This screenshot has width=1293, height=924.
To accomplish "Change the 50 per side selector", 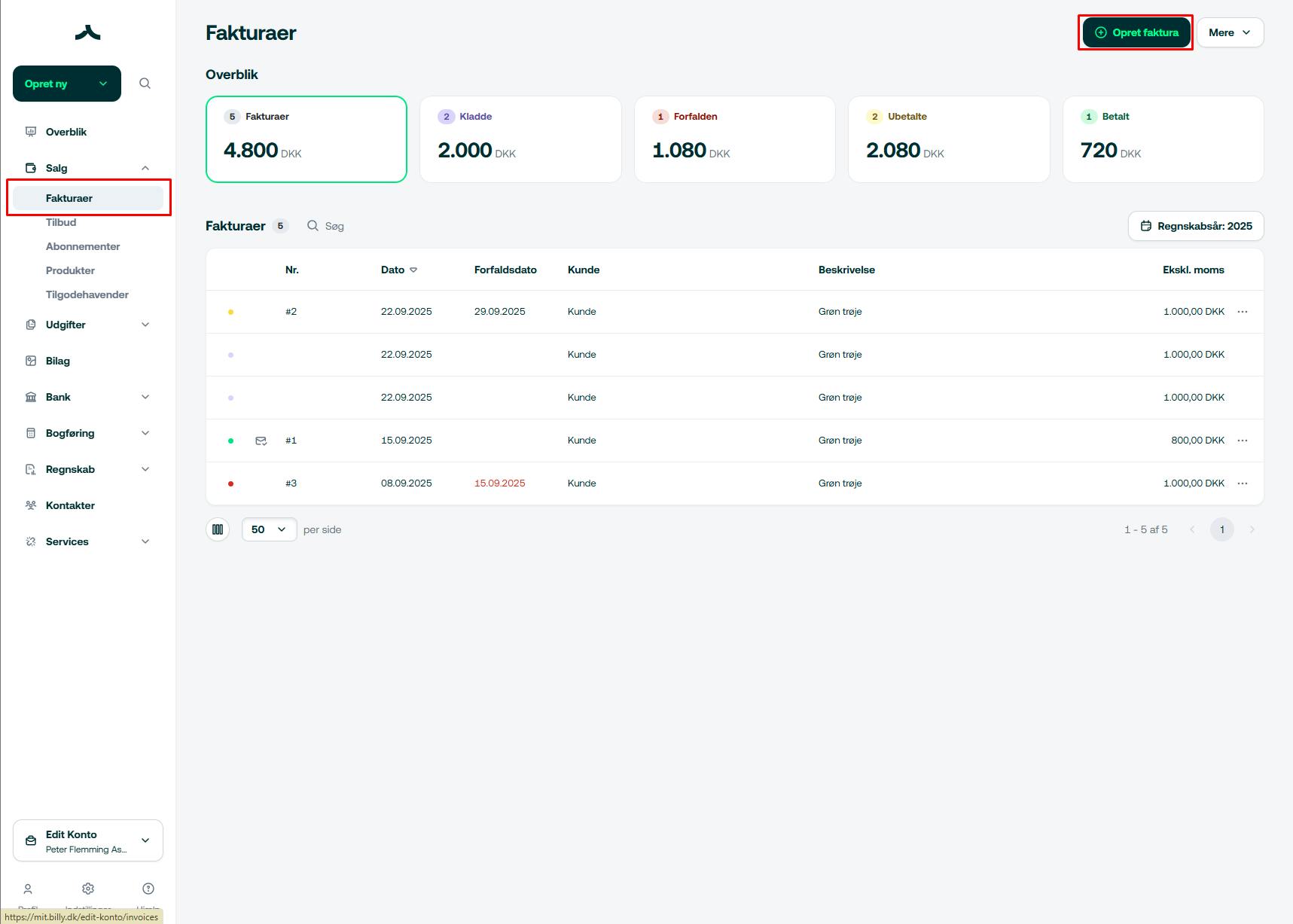I will 269,529.
